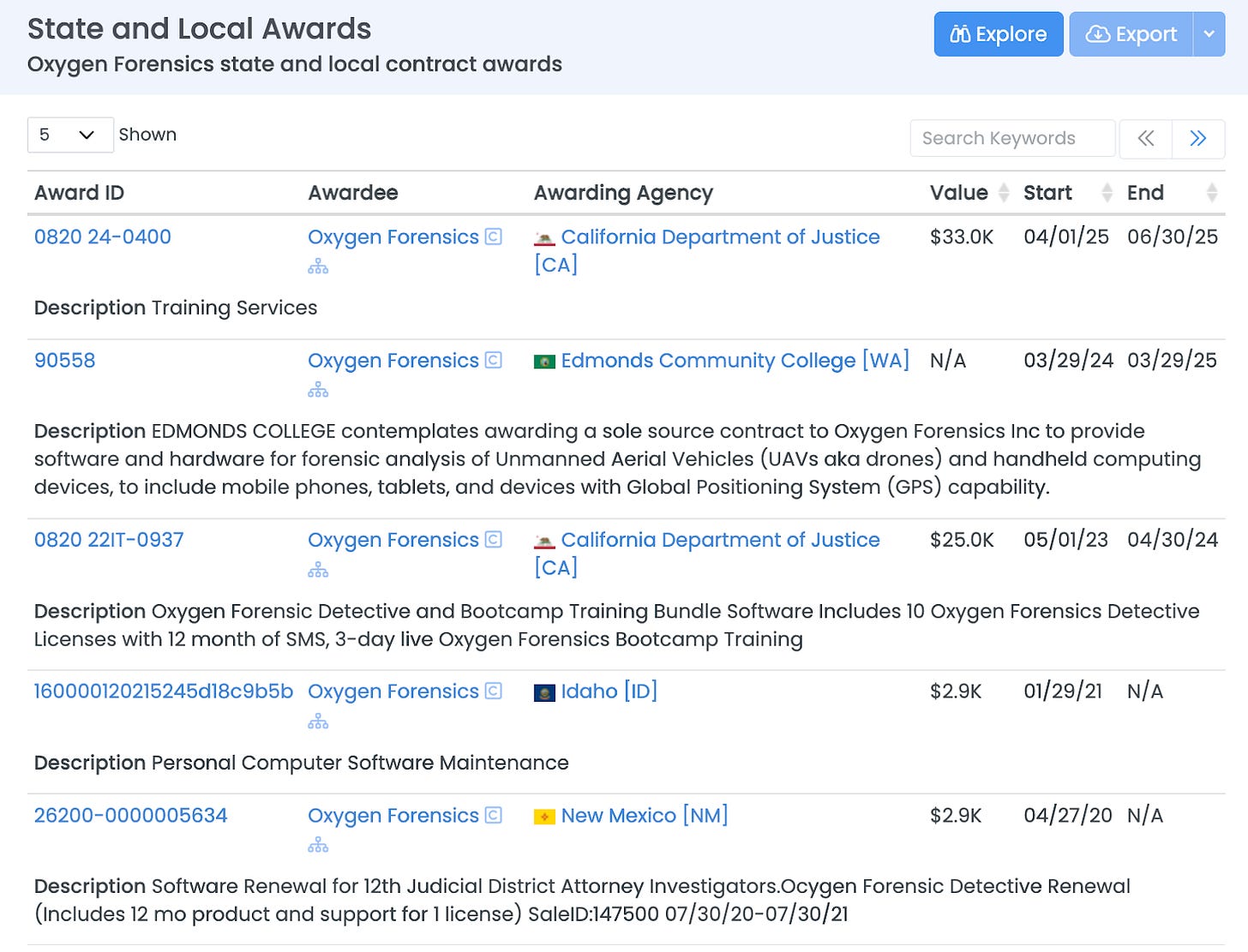
Task: Open Oxygen Forensics awardee in New Mexico row
Action: (393, 815)
